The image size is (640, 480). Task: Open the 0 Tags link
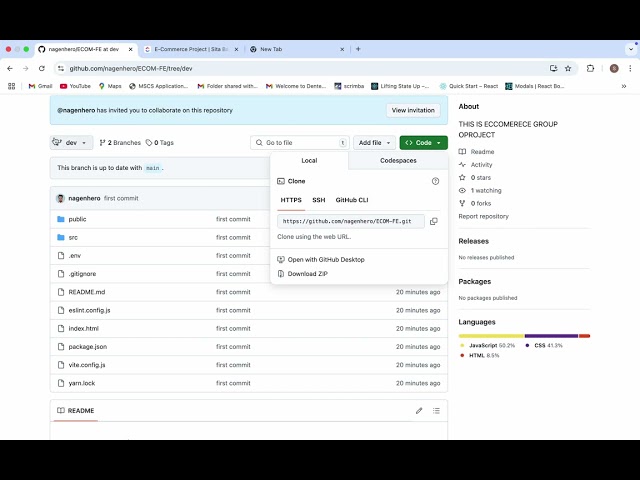pos(160,142)
